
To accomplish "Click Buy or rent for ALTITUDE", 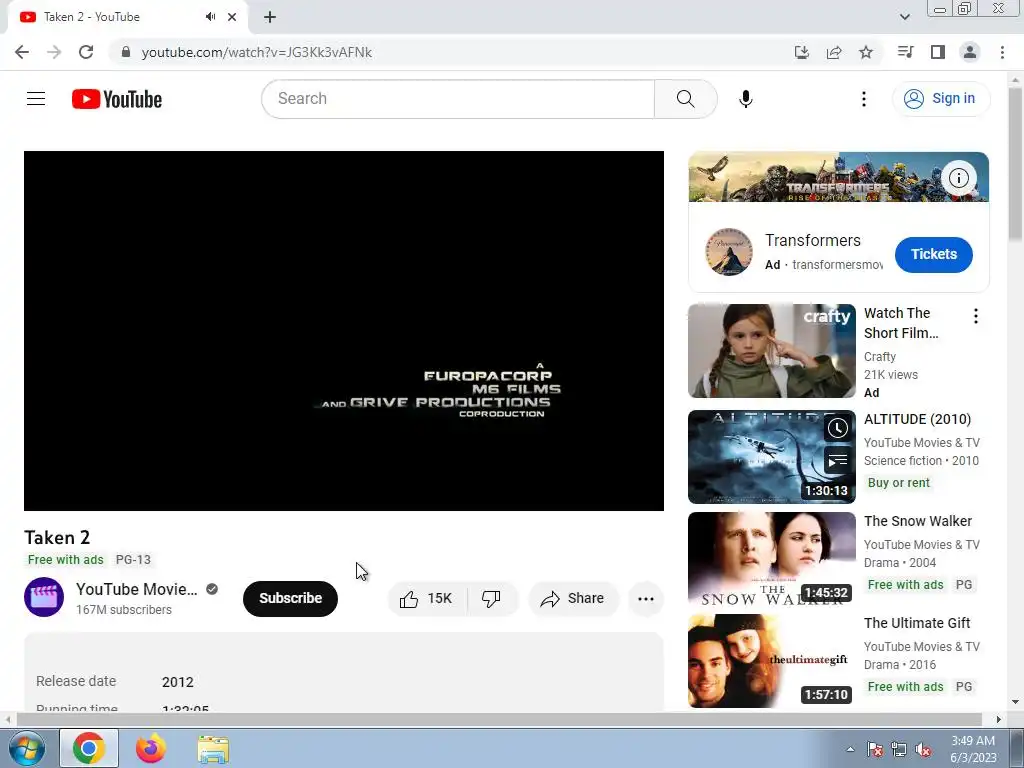I will coord(899,483).
